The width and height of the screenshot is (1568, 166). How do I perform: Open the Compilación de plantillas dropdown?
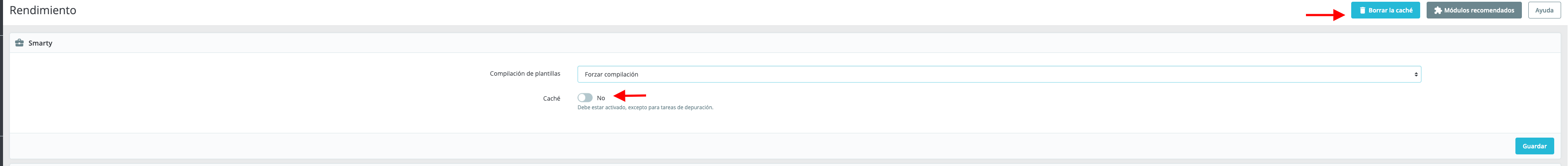click(x=1000, y=74)
